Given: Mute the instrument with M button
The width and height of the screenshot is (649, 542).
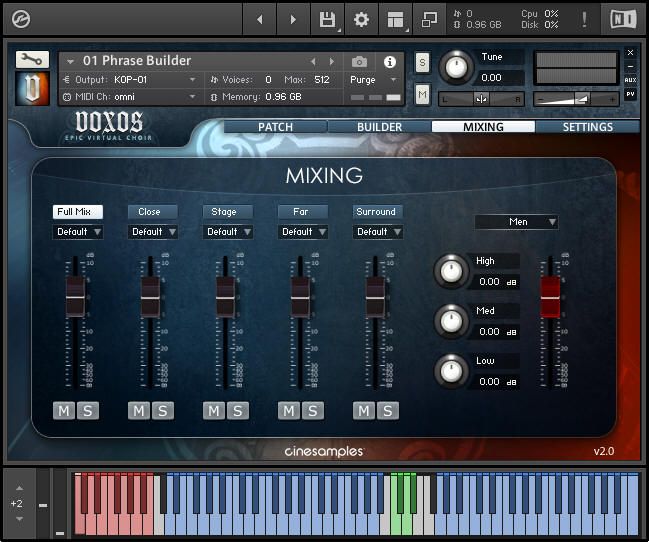Looking at the screenshot, I should [422, 95].
